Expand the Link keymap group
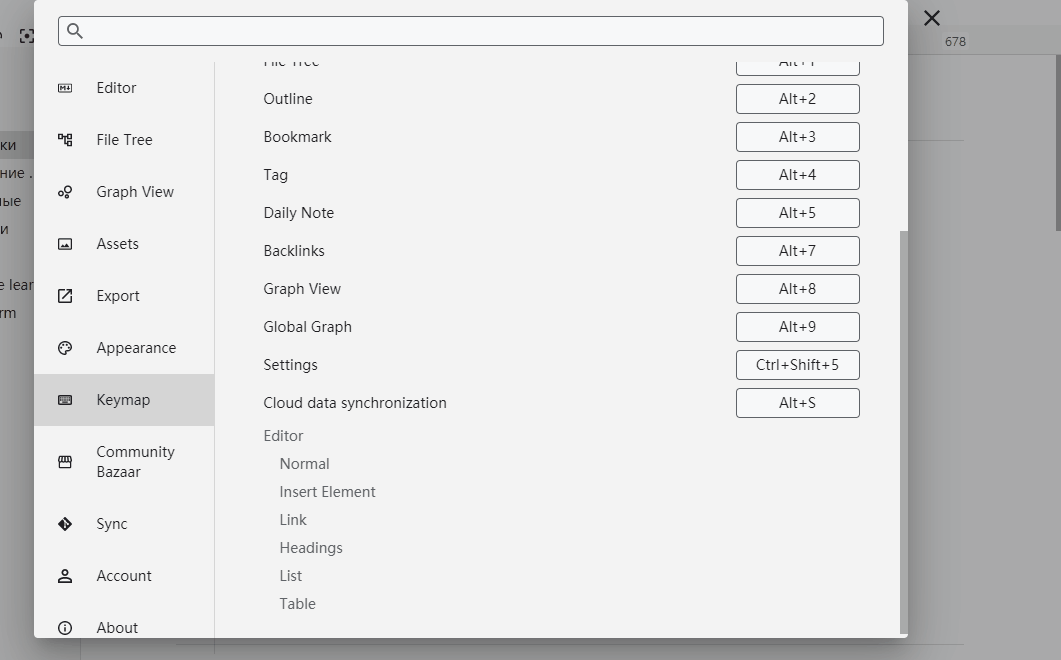Screen dimensions: 1061x660 pos(293,520)
